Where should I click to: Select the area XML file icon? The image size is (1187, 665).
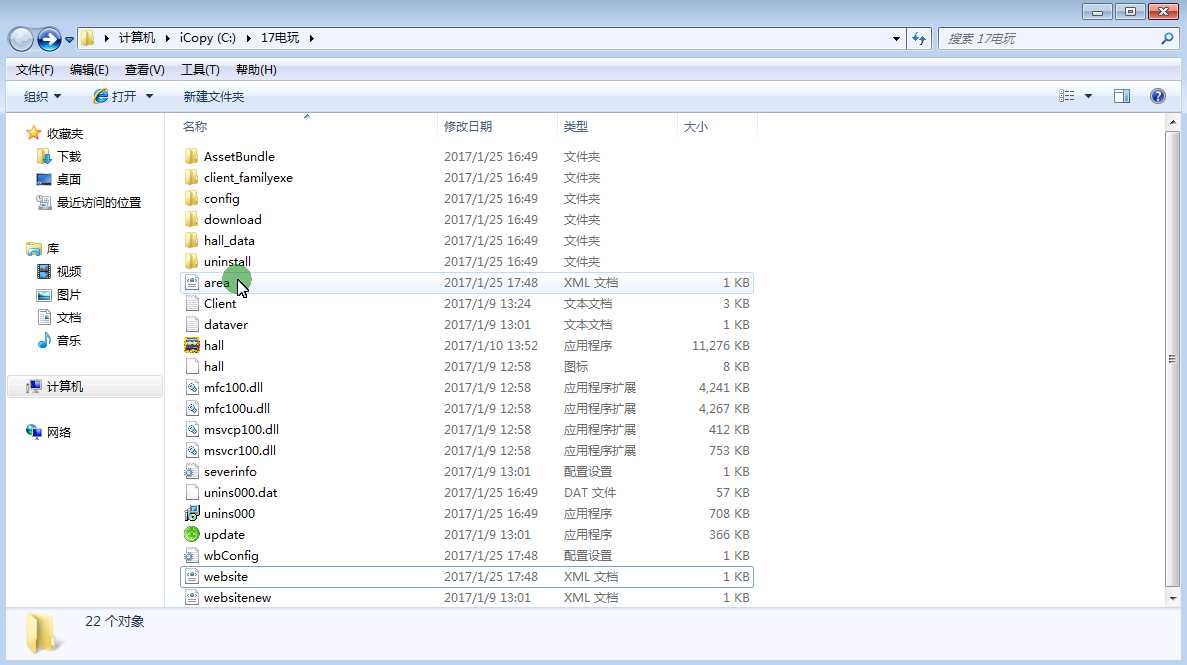point(192,283)
